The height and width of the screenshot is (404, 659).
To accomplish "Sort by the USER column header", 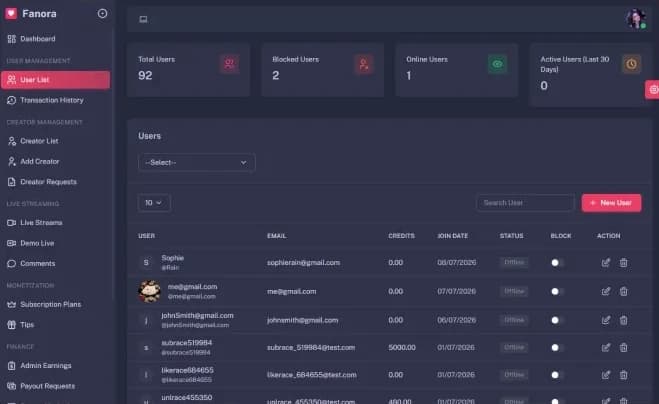I will [x=146, y=236].
